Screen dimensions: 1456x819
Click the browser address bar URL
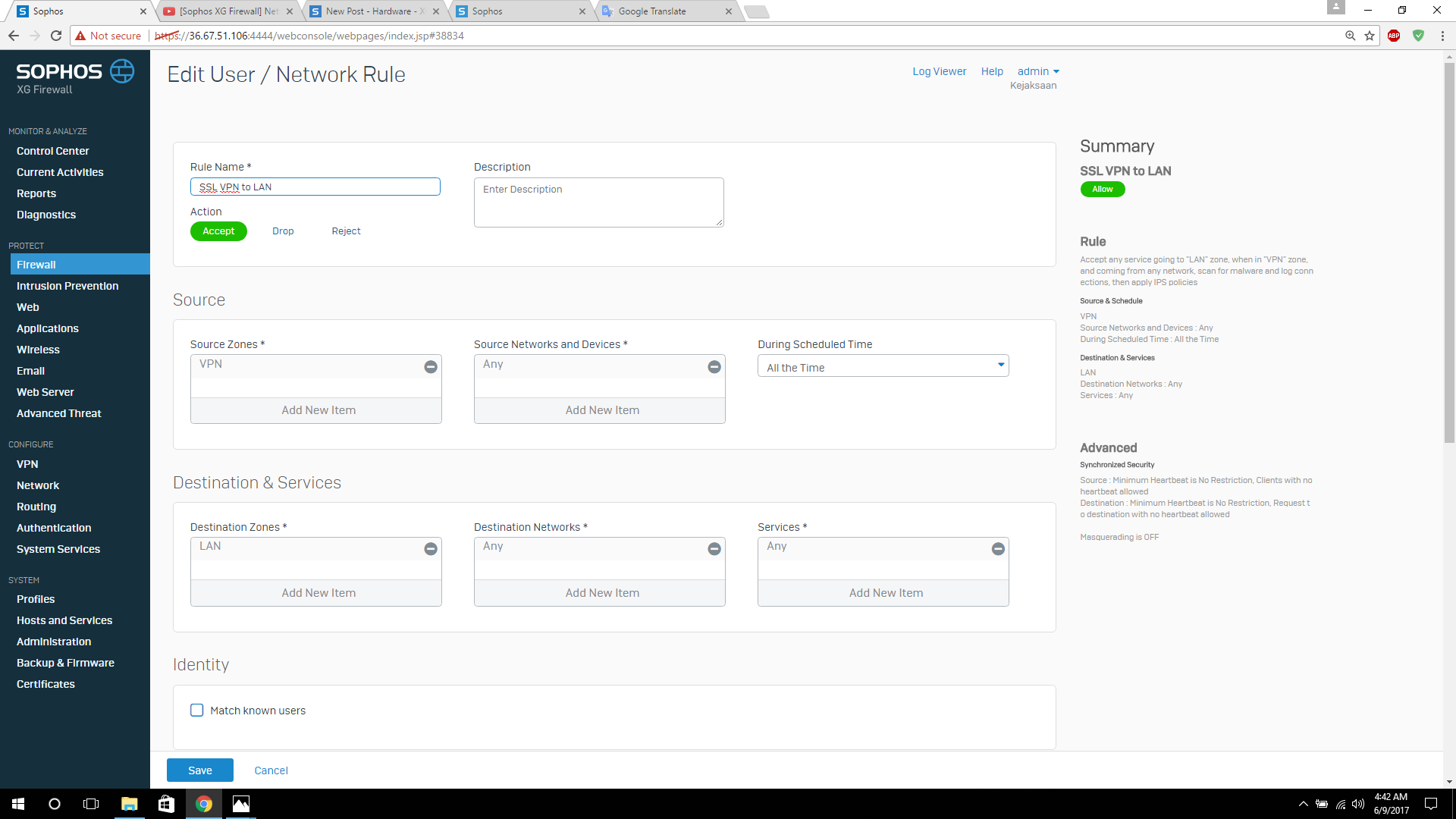(x=309, y=36)
